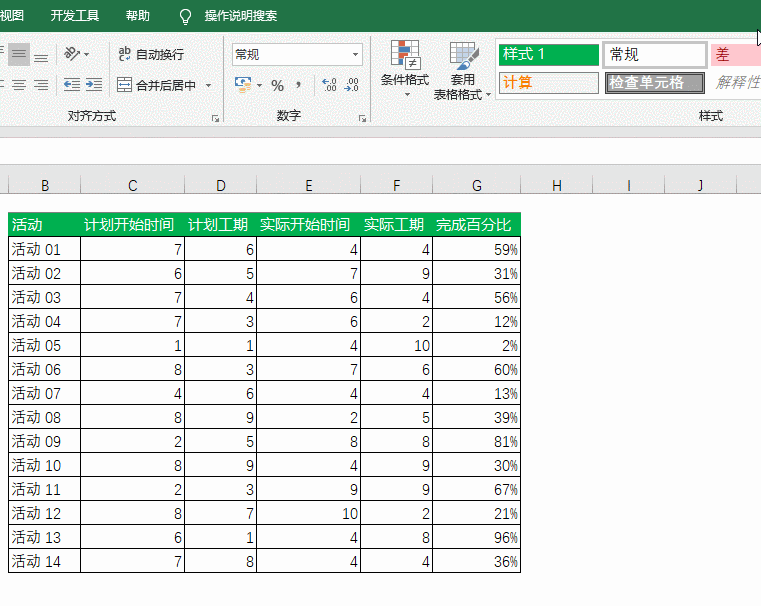Apply 样式 1 green cell style
The image size is (761, 606).
(x=548, y=54)
